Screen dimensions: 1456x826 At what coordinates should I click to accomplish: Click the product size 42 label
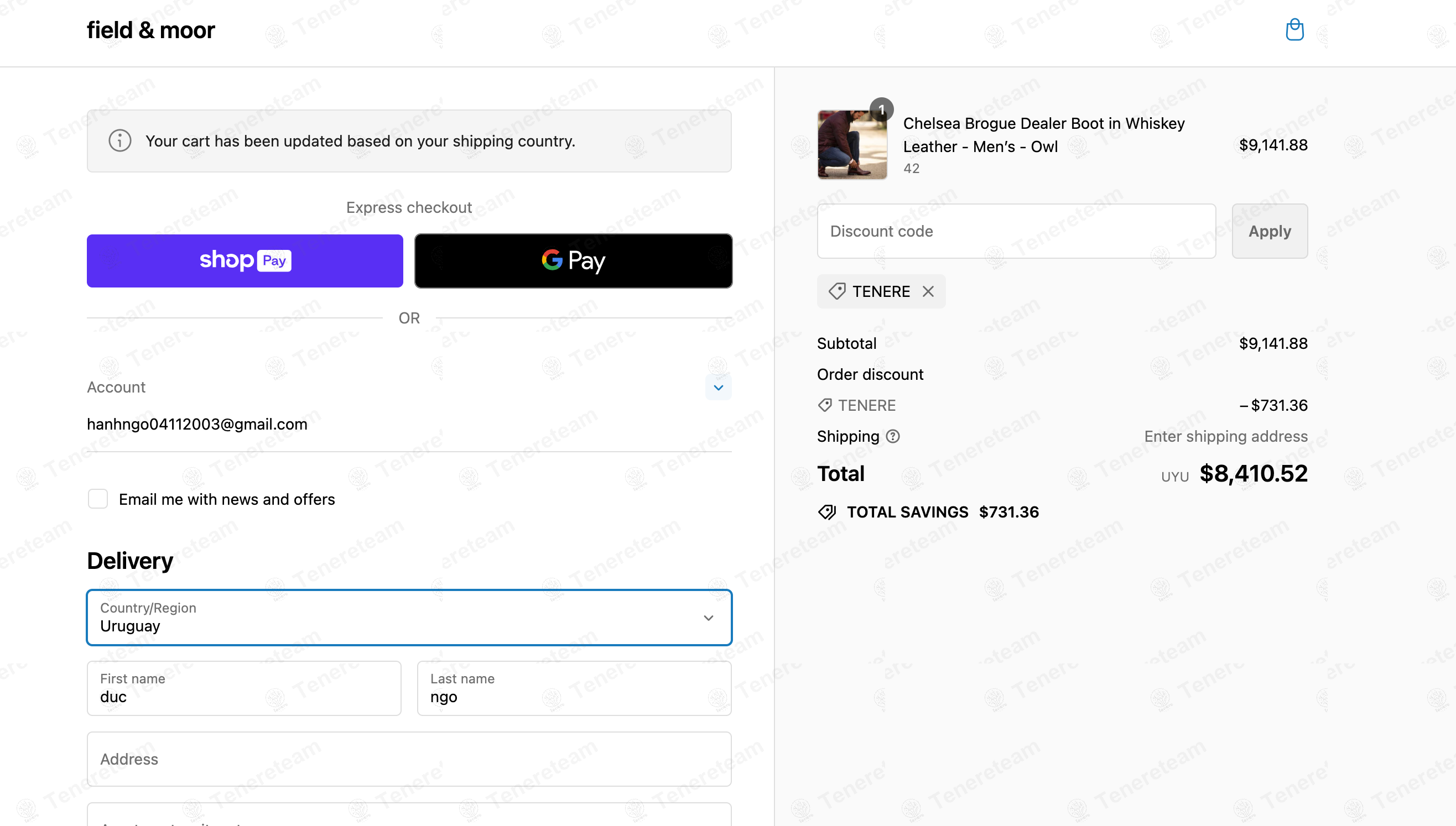pos(911,169)
